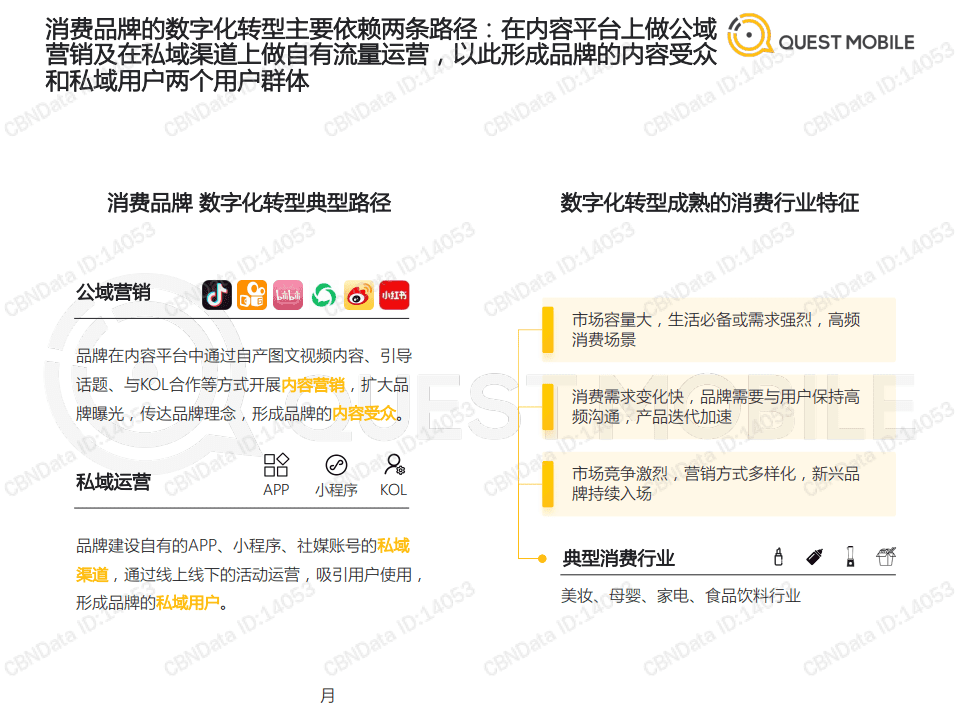Click the blender icon representing 家电
This screenshot has width=959, height=719.
[849, 556]
